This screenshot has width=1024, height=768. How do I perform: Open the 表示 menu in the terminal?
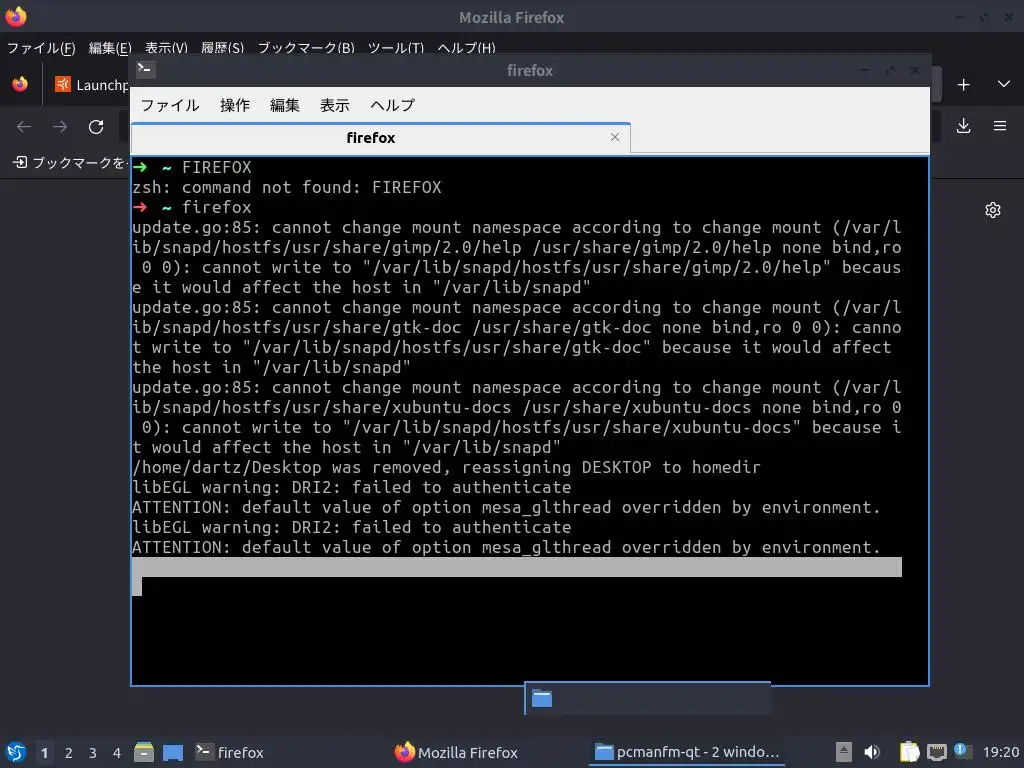pyautogui.click(x=334, y=105)
